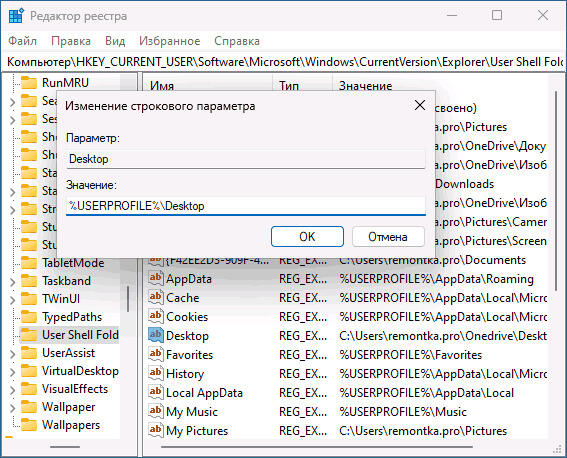Expand the VirtualDesktop key chevron
Viewport: 567px width, 458px height.
click(12, 372)
